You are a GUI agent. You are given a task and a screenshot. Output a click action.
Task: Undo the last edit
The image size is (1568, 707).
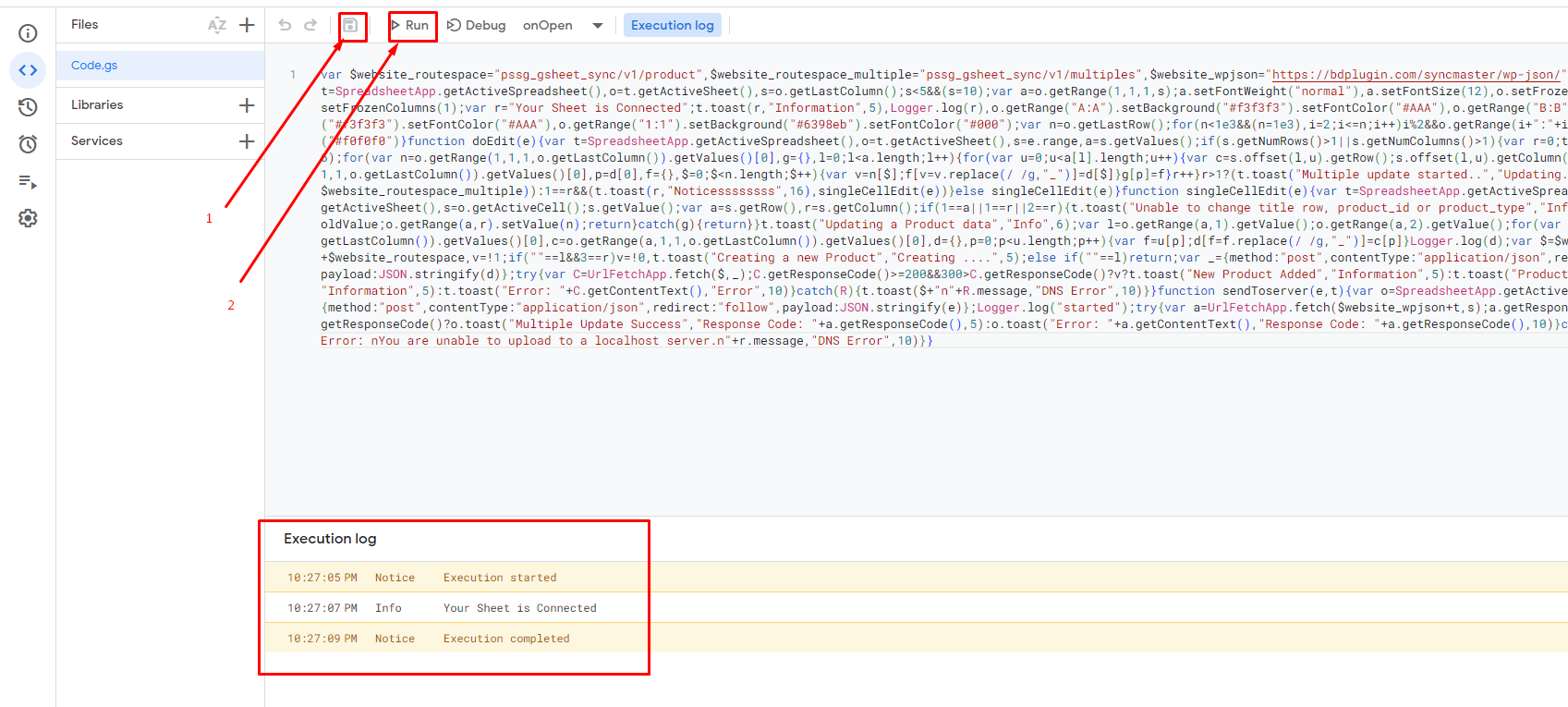(x=285, y=25)
